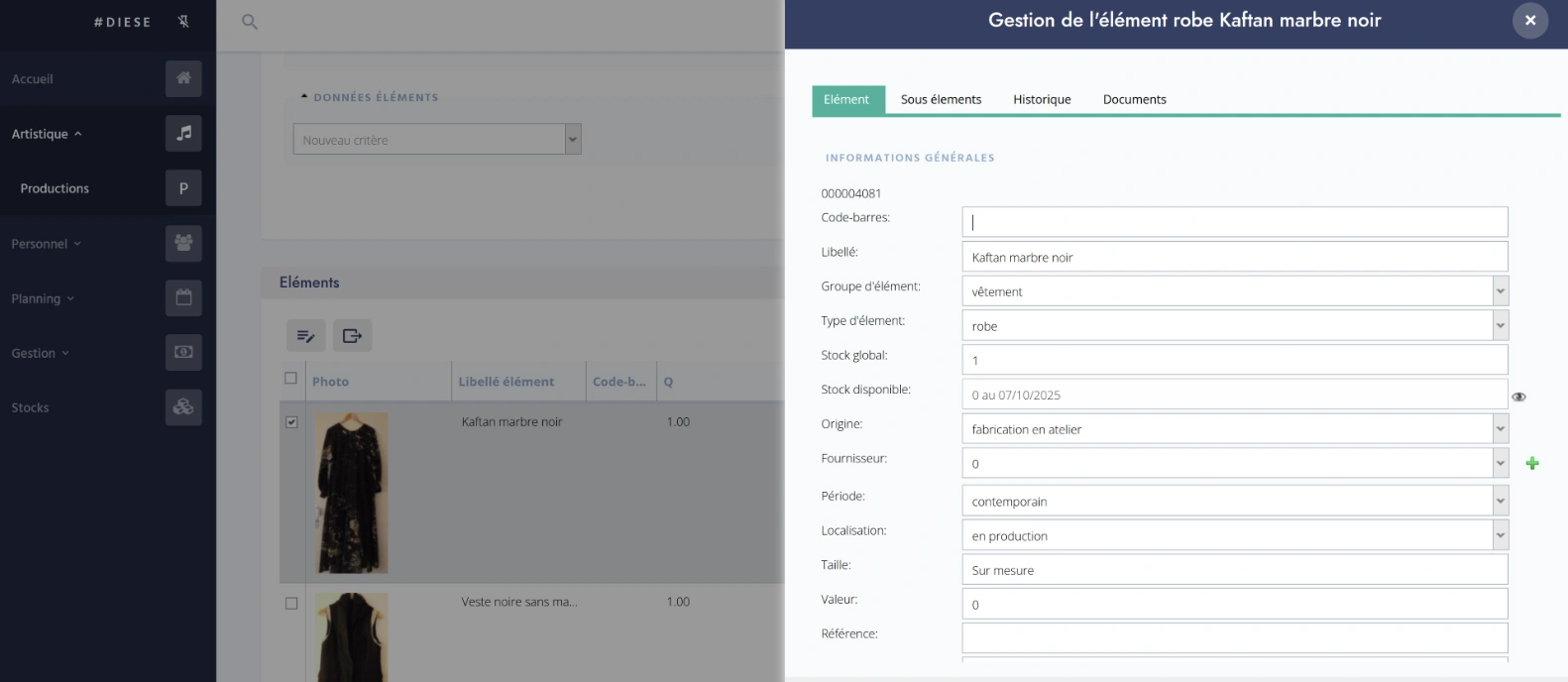Click the Gestion money icon
Image resolution: width=1568 pixels, height=682 pixels.
(183, 352)
